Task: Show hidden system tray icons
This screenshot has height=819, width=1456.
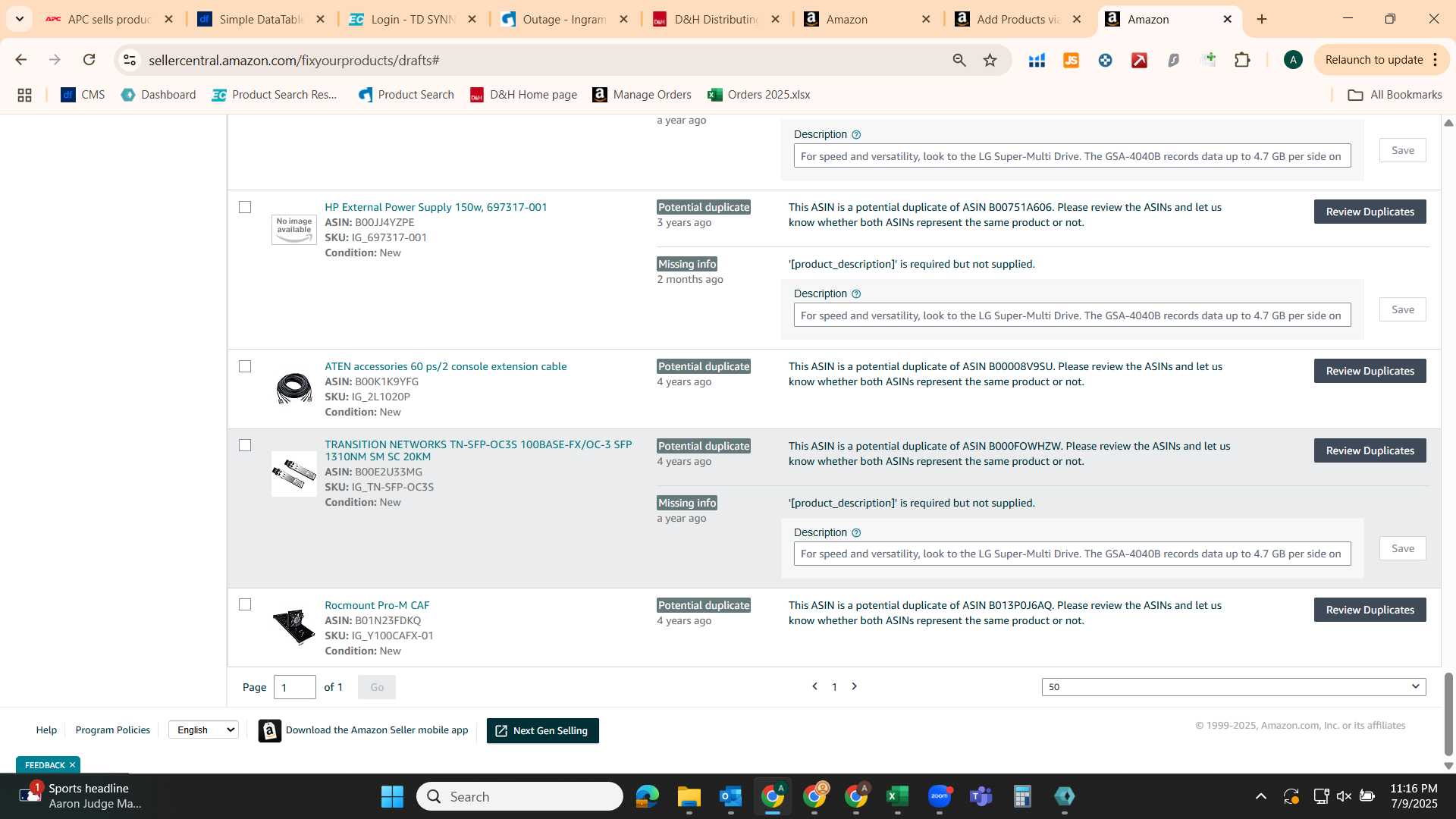Action: 1260,796
